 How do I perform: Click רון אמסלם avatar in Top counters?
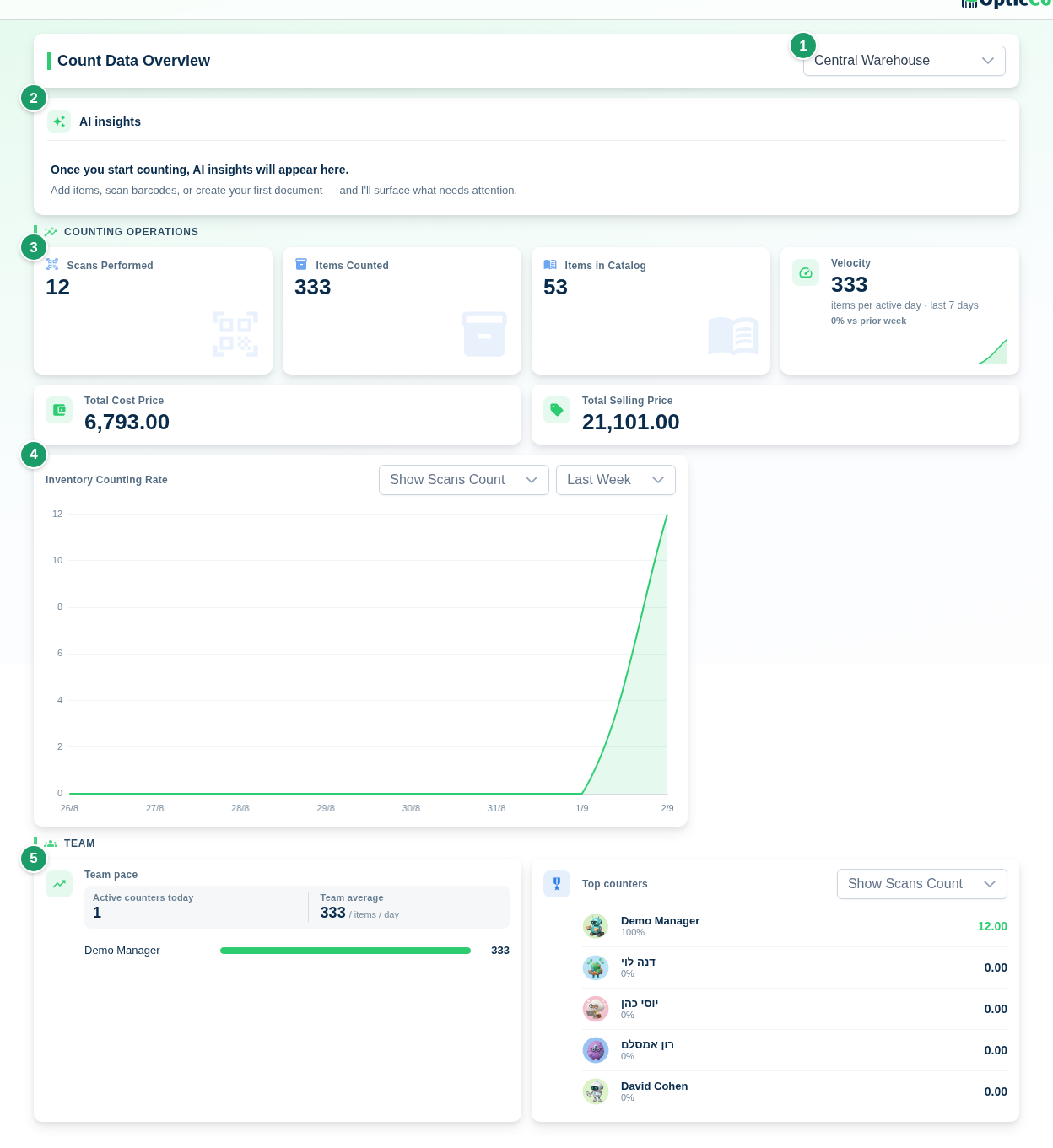596,1050
